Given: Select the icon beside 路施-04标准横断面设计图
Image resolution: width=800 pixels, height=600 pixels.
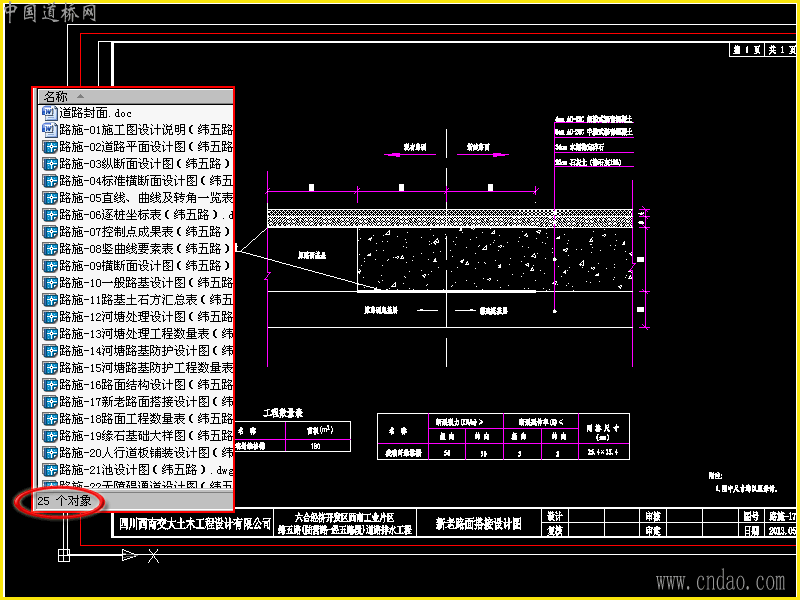Looking at the screenshot, I should [x=49, y=181].
